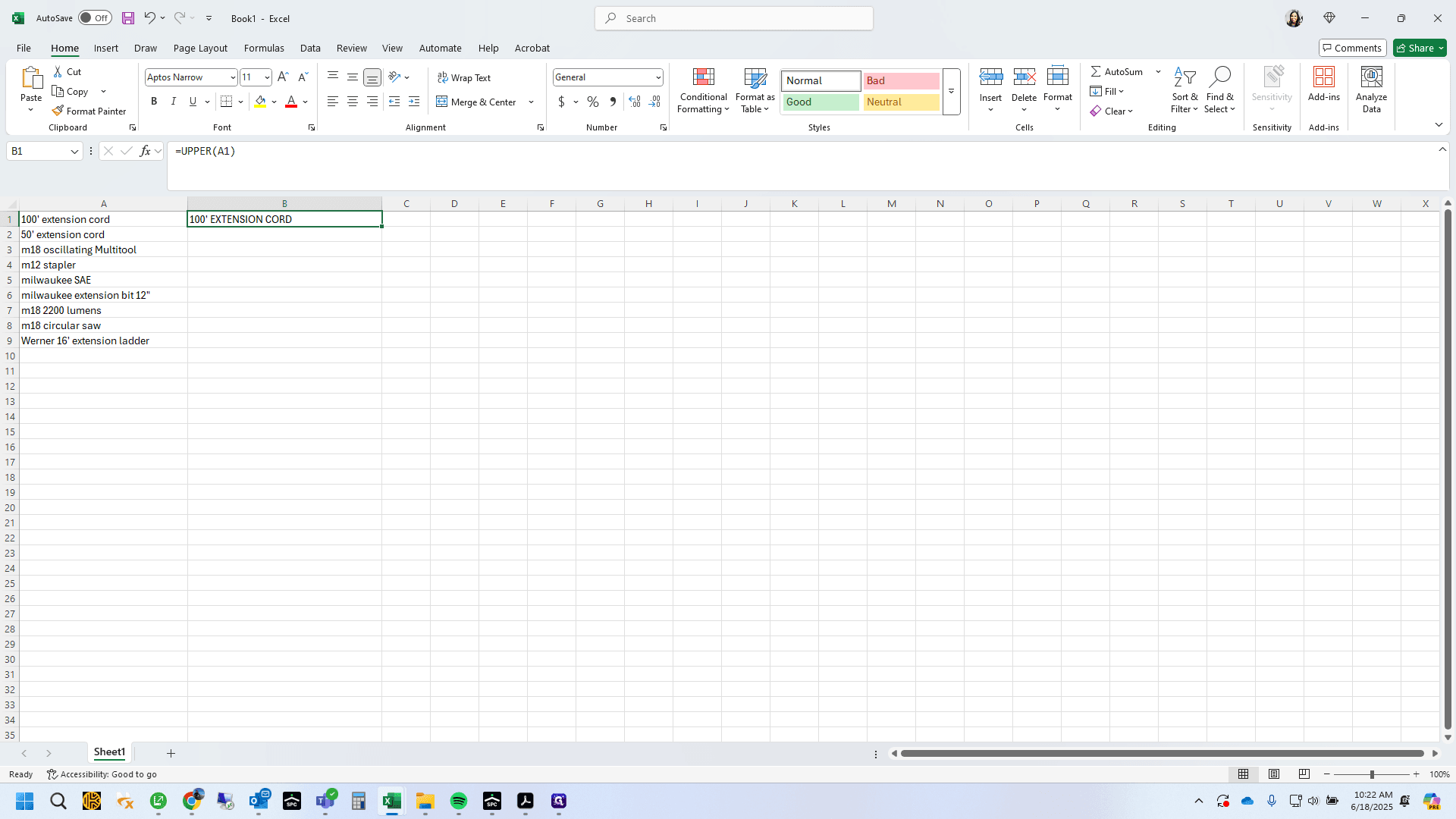Image resolution: width=1456 pixels, height=819 pixels.
Task: Open the Borders icon in Font group
Action: (226, 102)
